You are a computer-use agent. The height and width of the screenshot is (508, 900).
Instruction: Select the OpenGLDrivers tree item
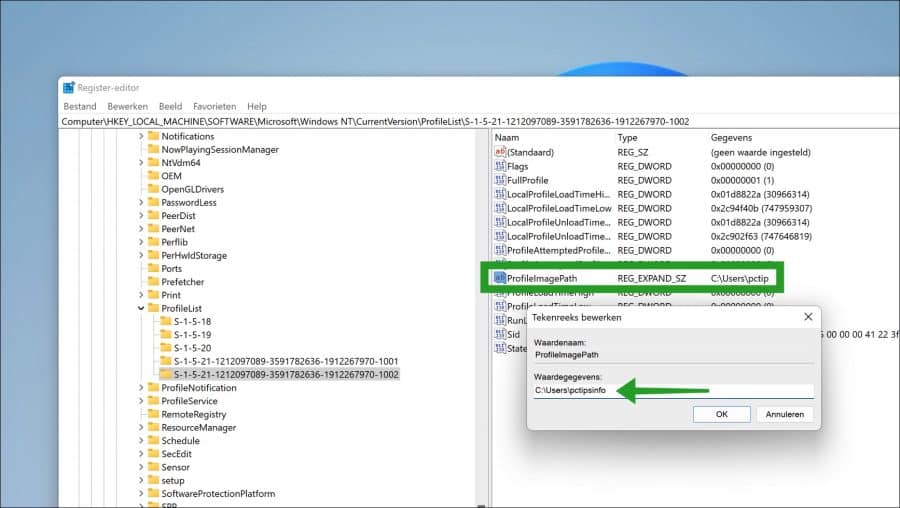(192, 189)
